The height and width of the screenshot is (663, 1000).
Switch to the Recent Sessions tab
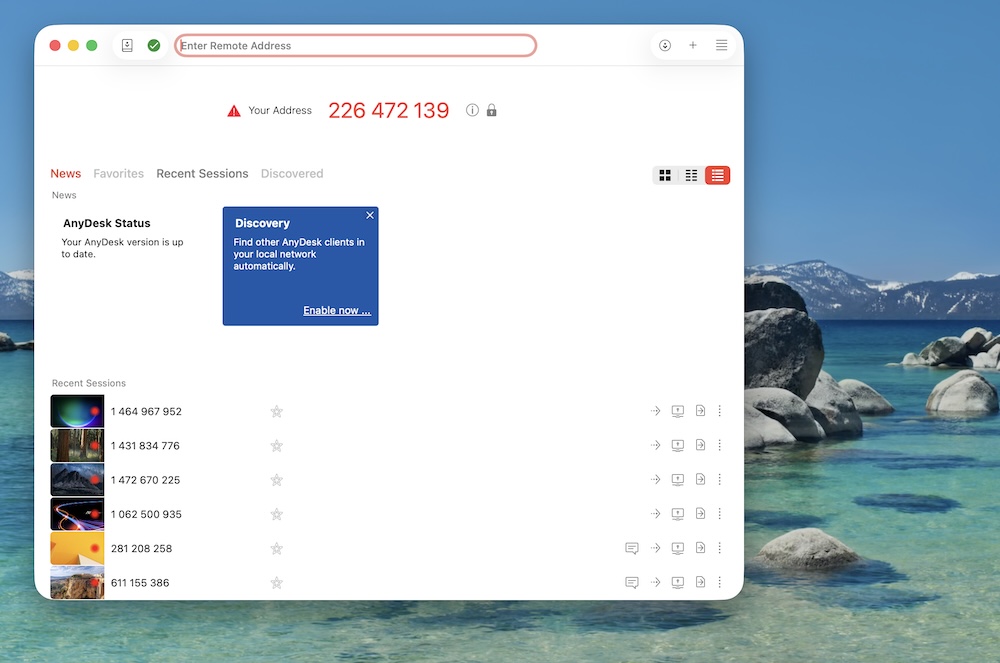(x=202, y=173)
